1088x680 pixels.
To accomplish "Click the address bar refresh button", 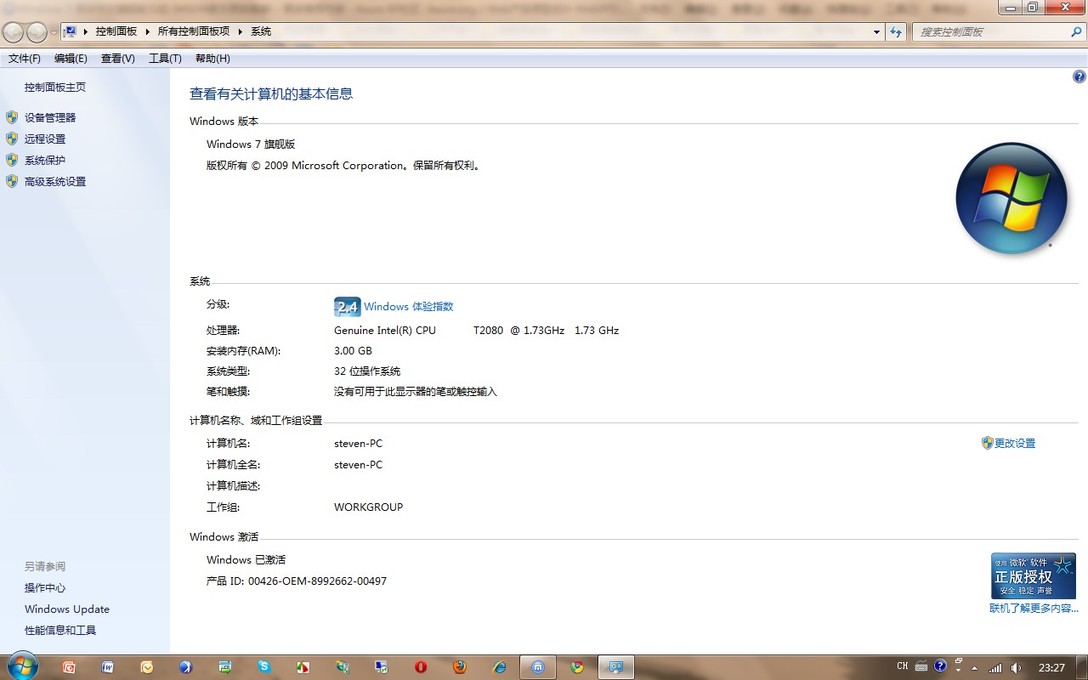I will 896,32.
